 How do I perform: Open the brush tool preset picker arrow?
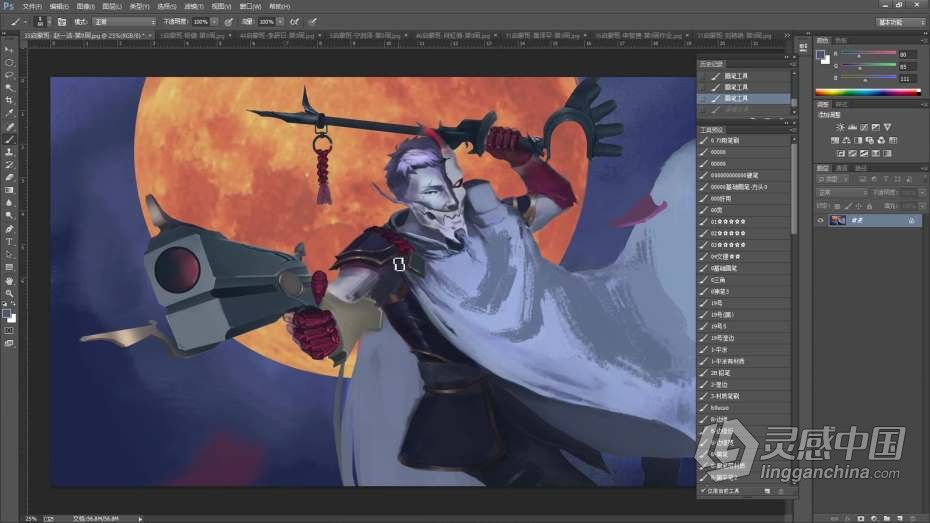pyautogui.click(x=25, y=22)
